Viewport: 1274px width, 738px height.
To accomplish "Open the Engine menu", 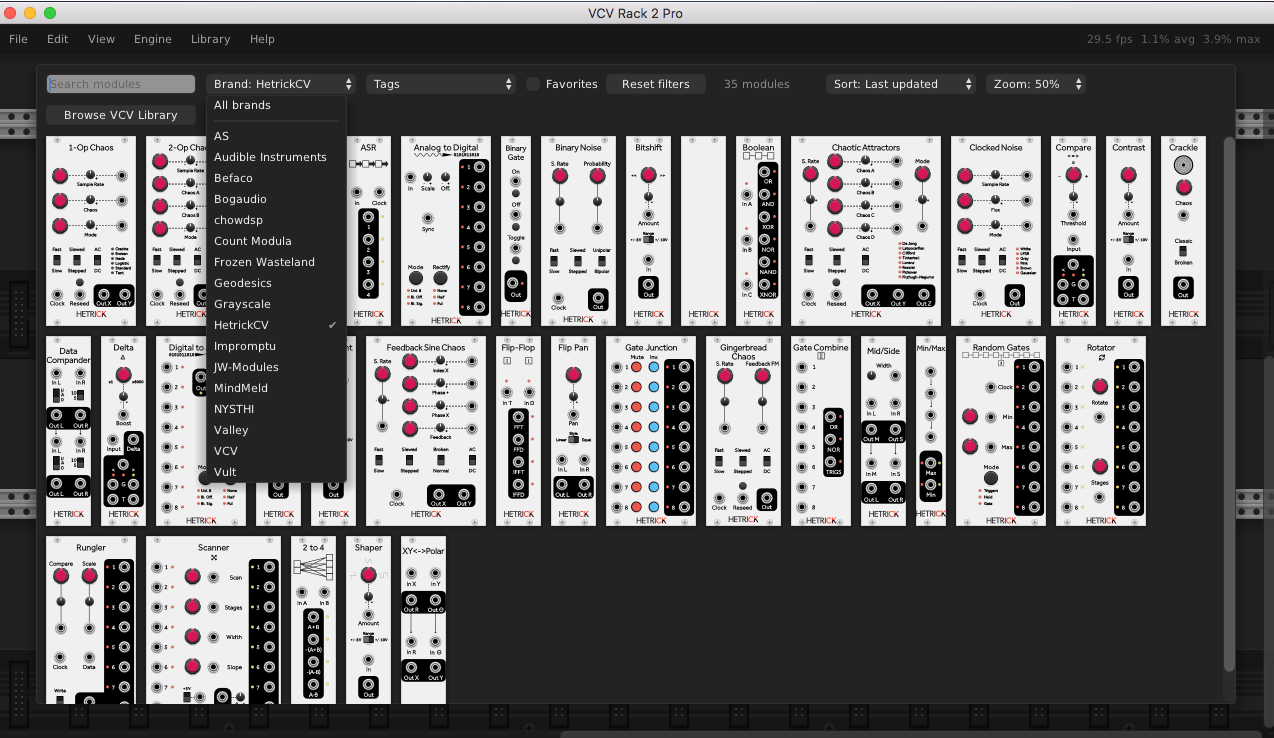I will [x=153, y=39].
